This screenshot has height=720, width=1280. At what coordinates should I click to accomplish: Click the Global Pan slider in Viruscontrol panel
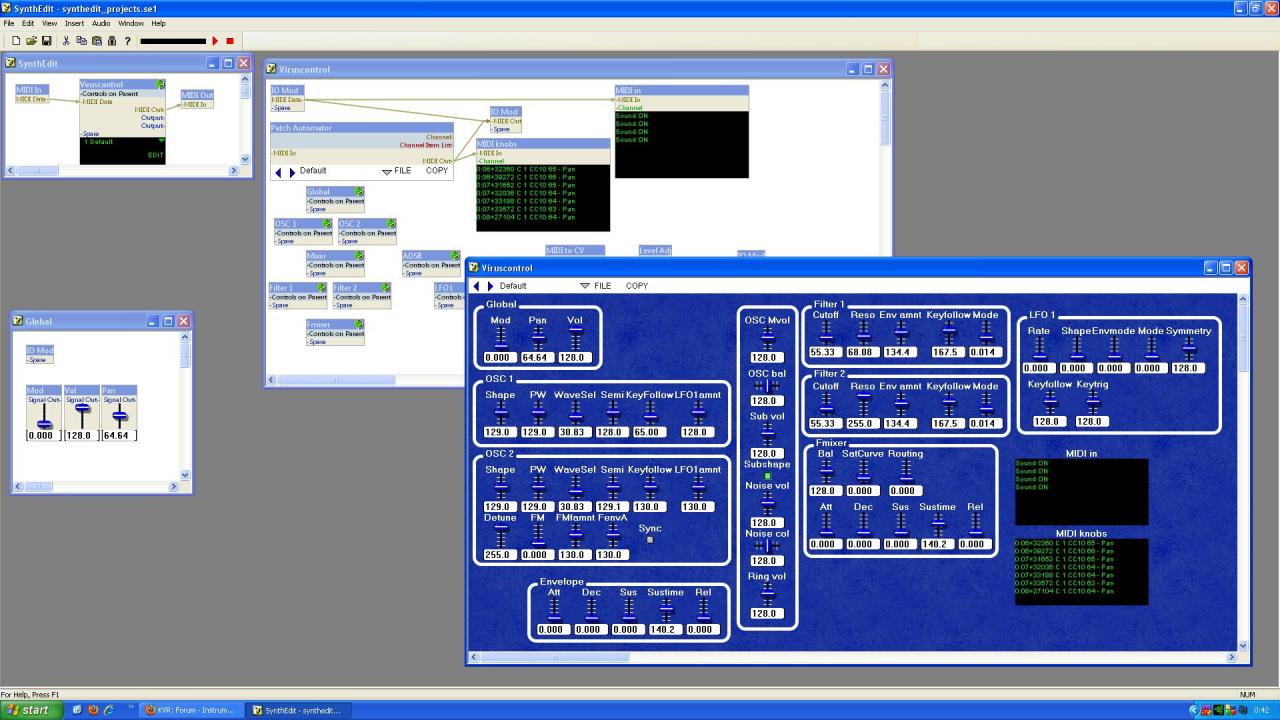(538, 337)
